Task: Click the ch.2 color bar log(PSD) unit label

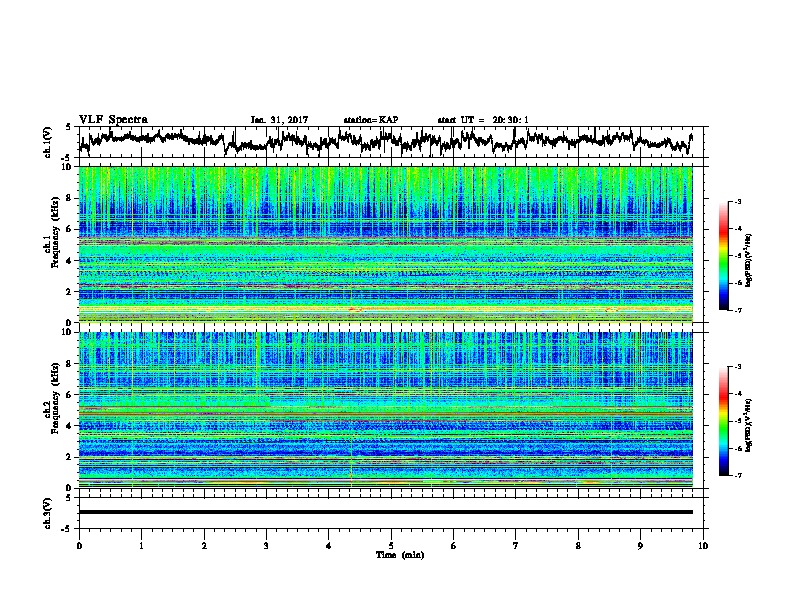Action: 749,424
